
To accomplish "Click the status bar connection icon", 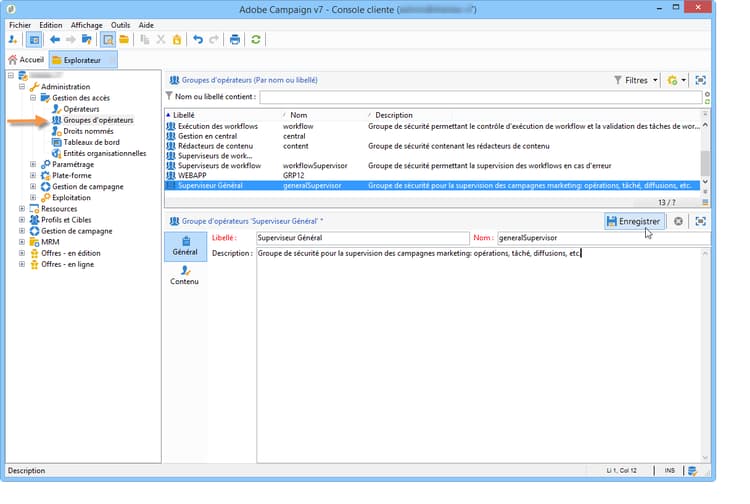I will (x=692, y=471).
